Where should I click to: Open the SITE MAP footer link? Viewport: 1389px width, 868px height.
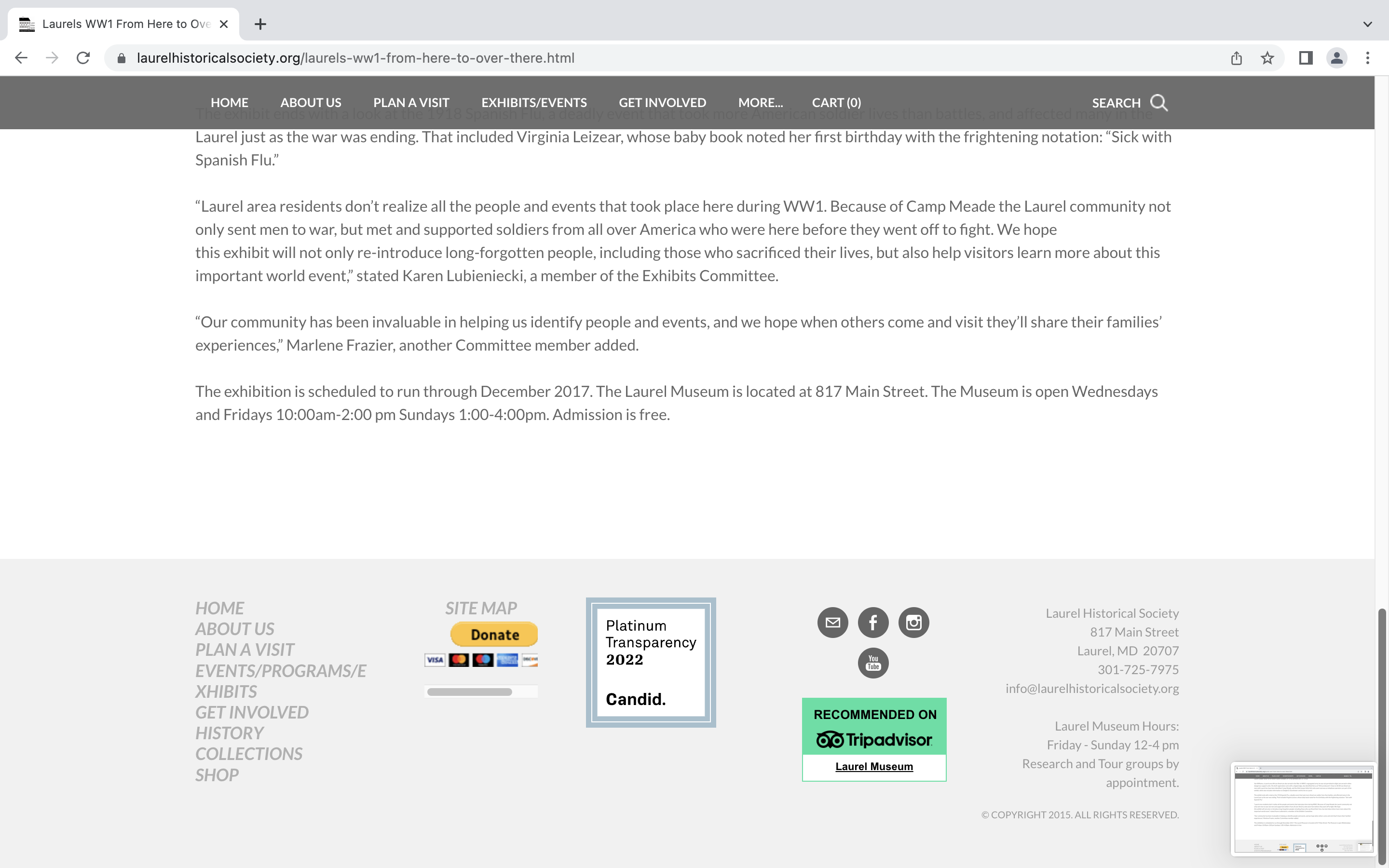[481, 608]
